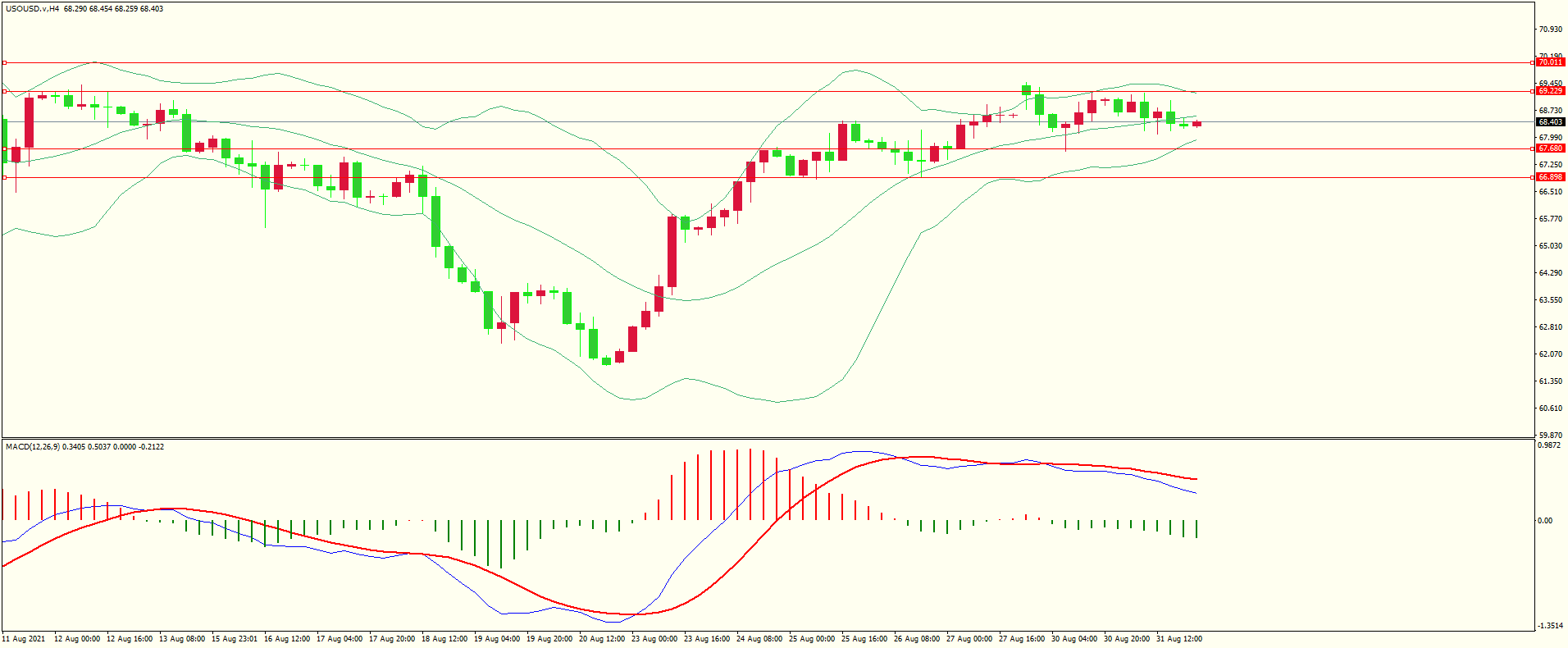The width and height of the screenshot is (1568, 648).
Task: Grab the left anchor handle of the 67.680 line
Action: click(4, 148)
